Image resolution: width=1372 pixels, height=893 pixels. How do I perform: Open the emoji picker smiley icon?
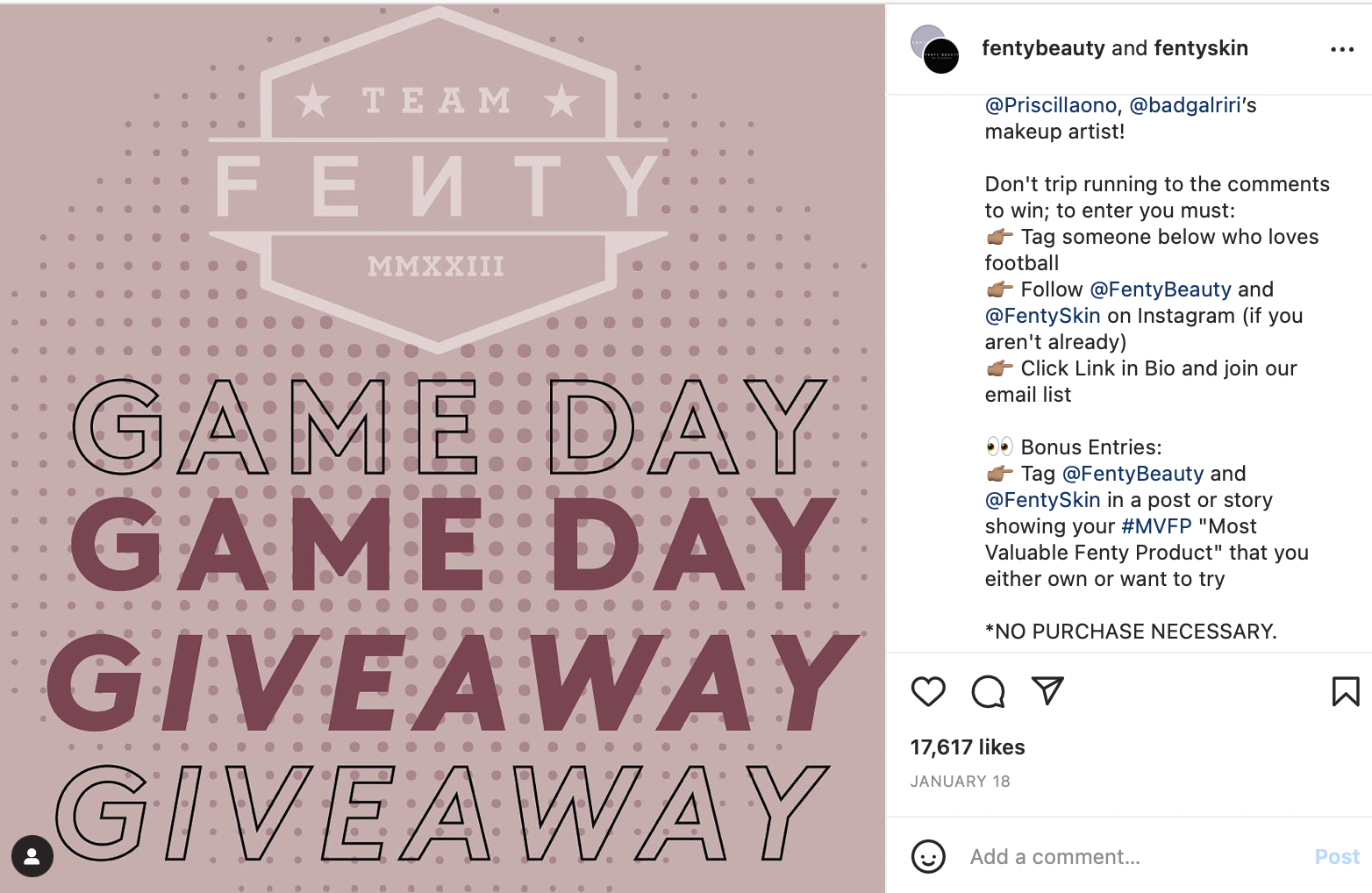tap(928, 856)
